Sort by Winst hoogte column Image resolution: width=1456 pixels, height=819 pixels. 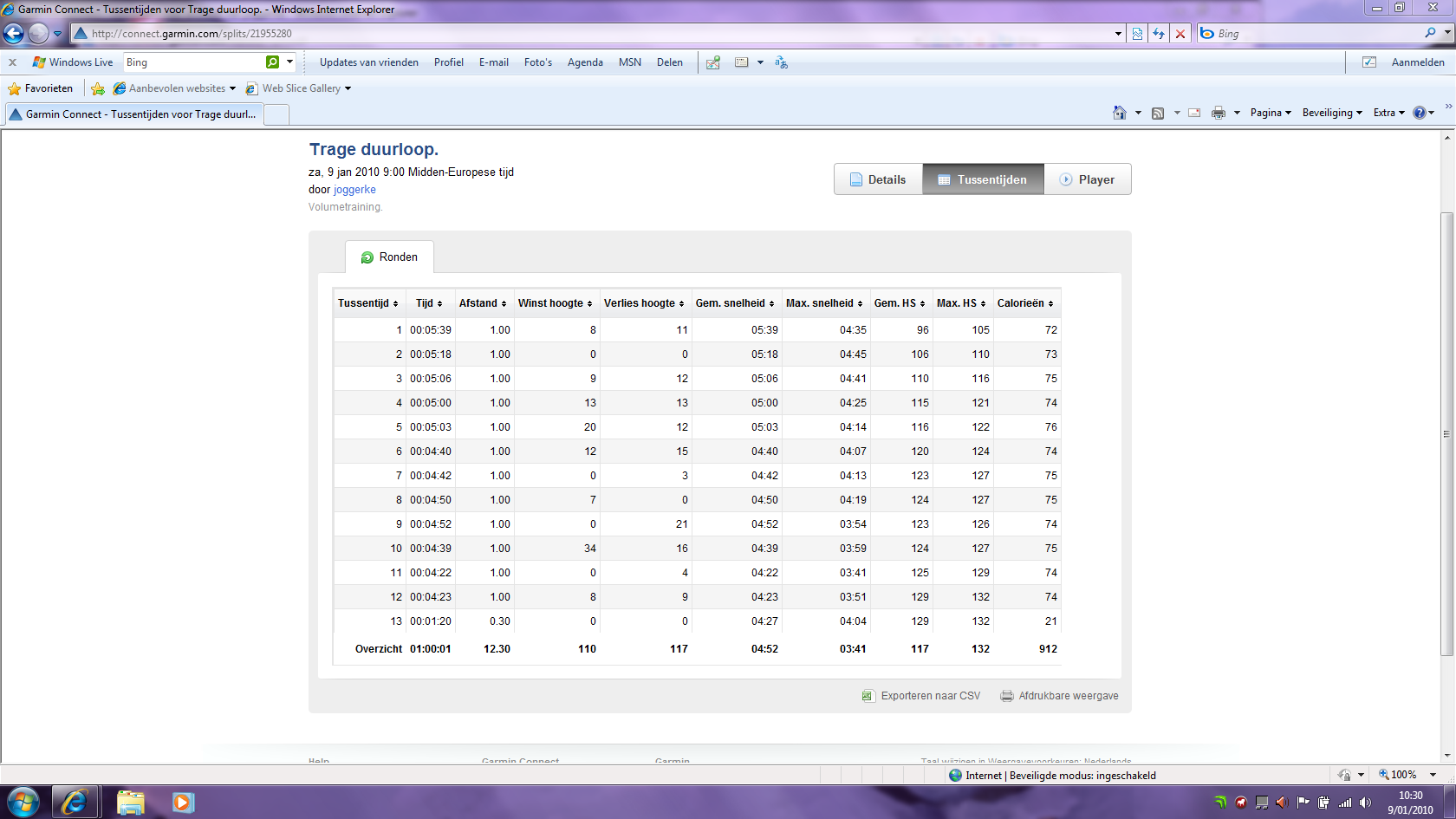coord(556,303)
